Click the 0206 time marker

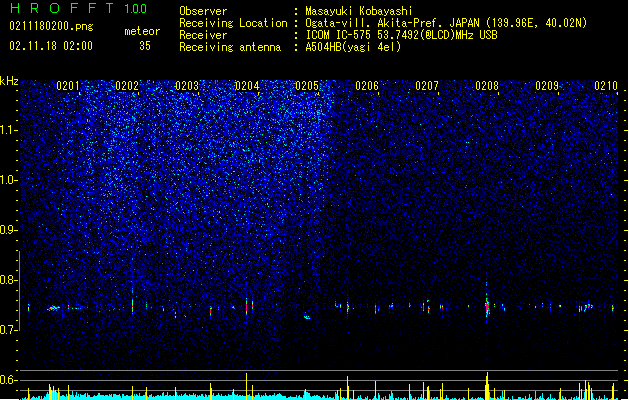(x=367, y=86)
